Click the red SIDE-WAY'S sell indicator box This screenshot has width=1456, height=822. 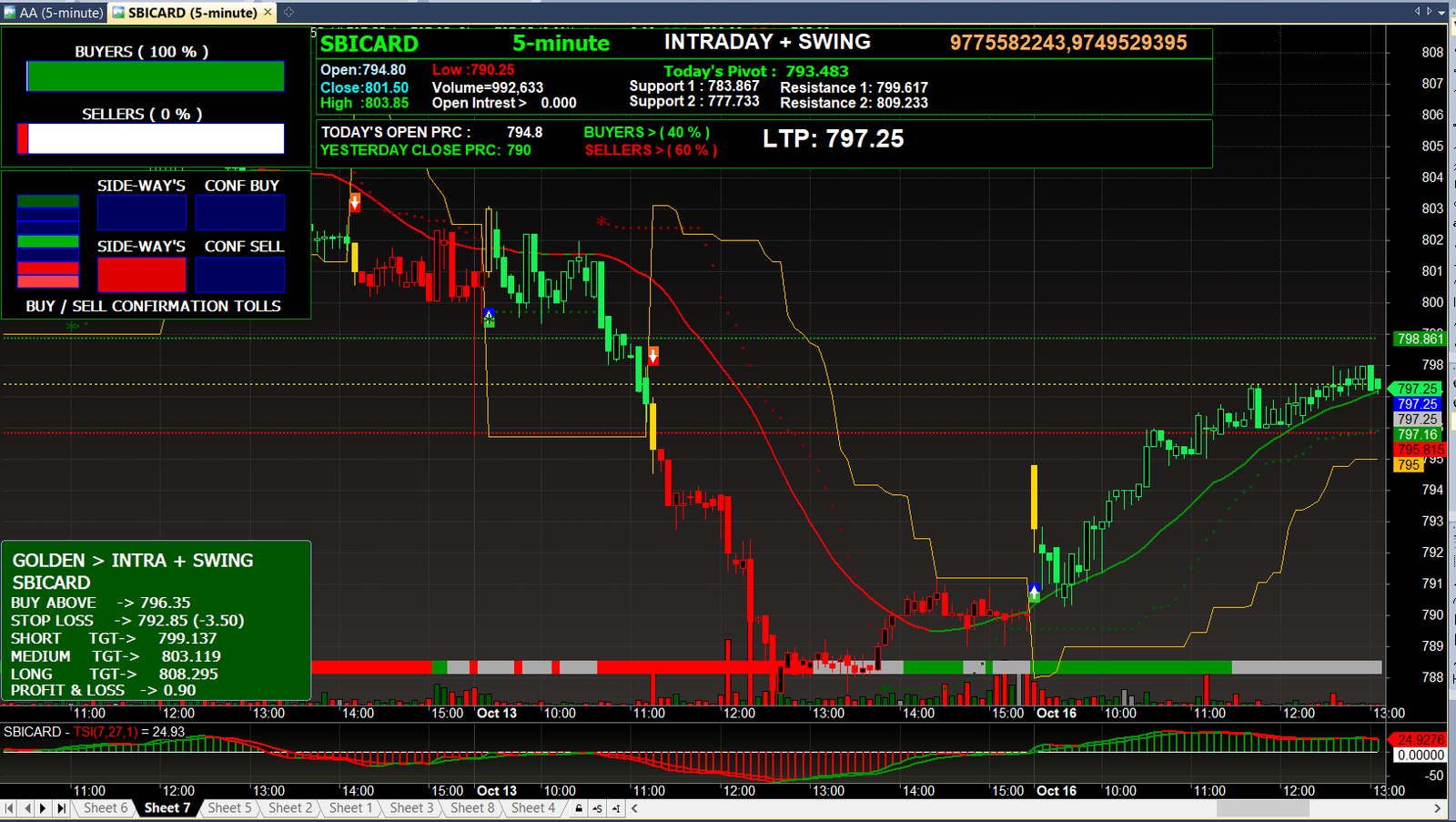142,274
